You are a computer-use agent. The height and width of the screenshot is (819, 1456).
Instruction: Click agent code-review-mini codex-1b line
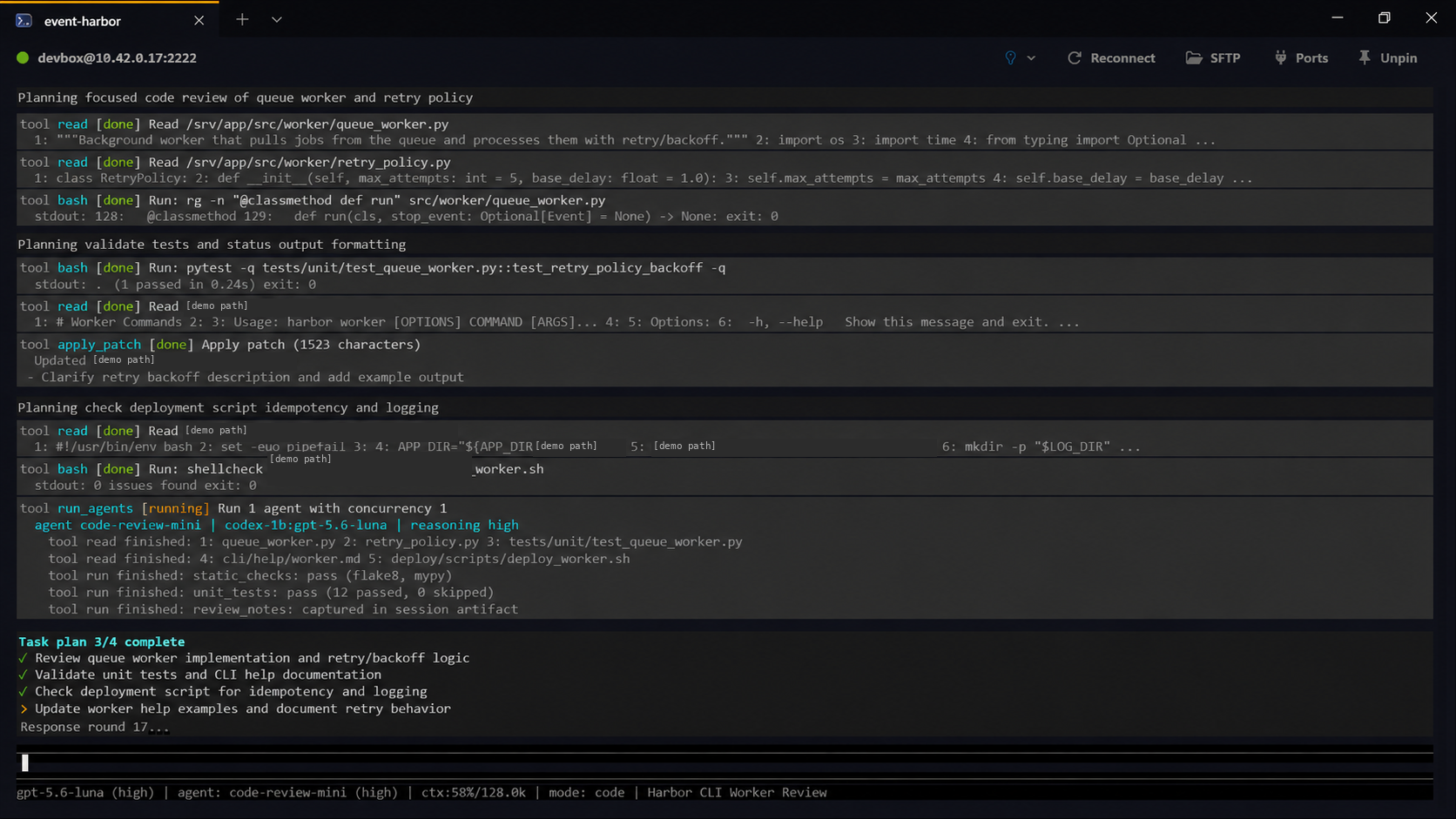(276, 525)
